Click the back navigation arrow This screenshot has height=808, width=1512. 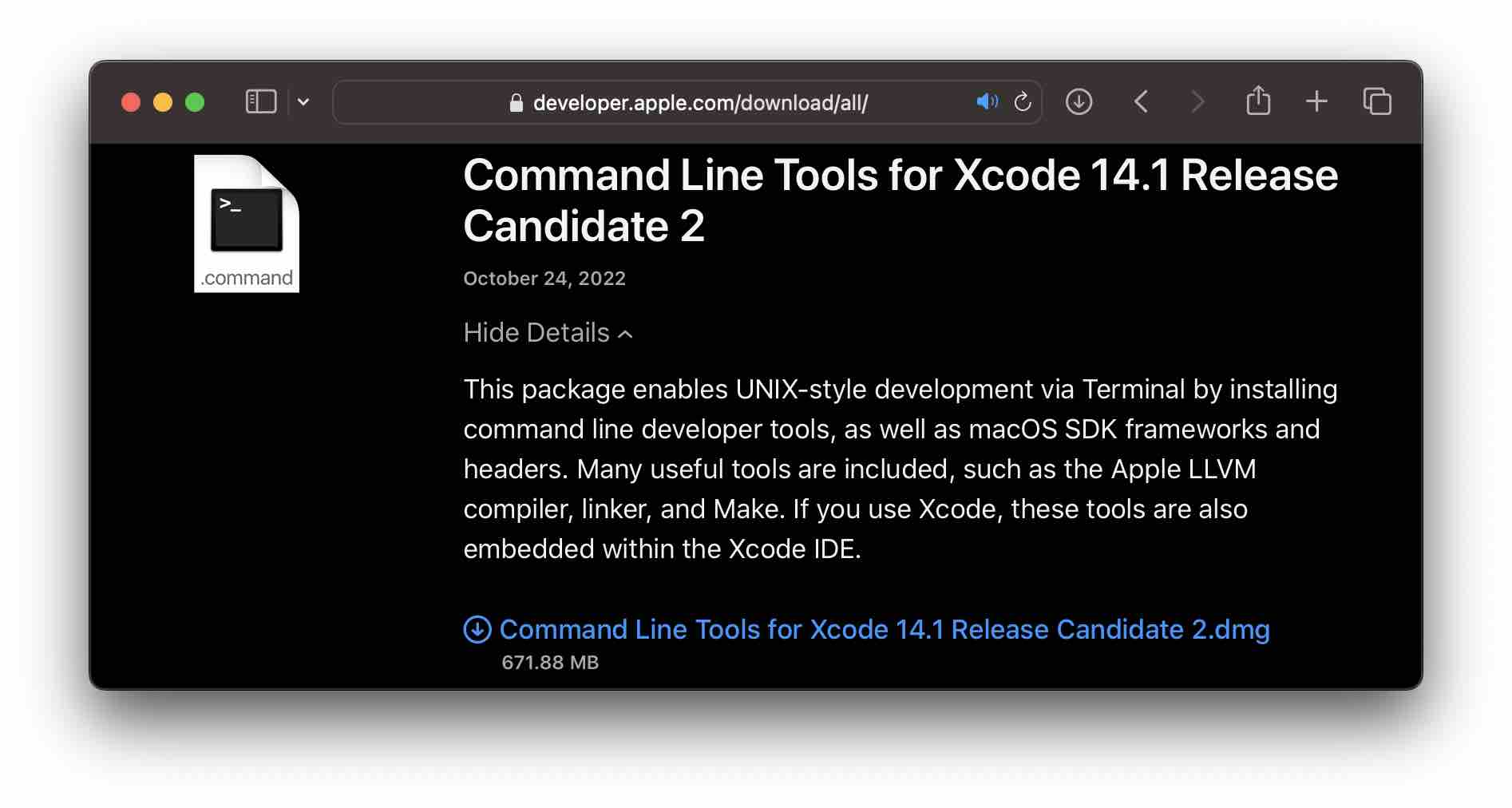pyautogui.click(x=1141, y=101)
